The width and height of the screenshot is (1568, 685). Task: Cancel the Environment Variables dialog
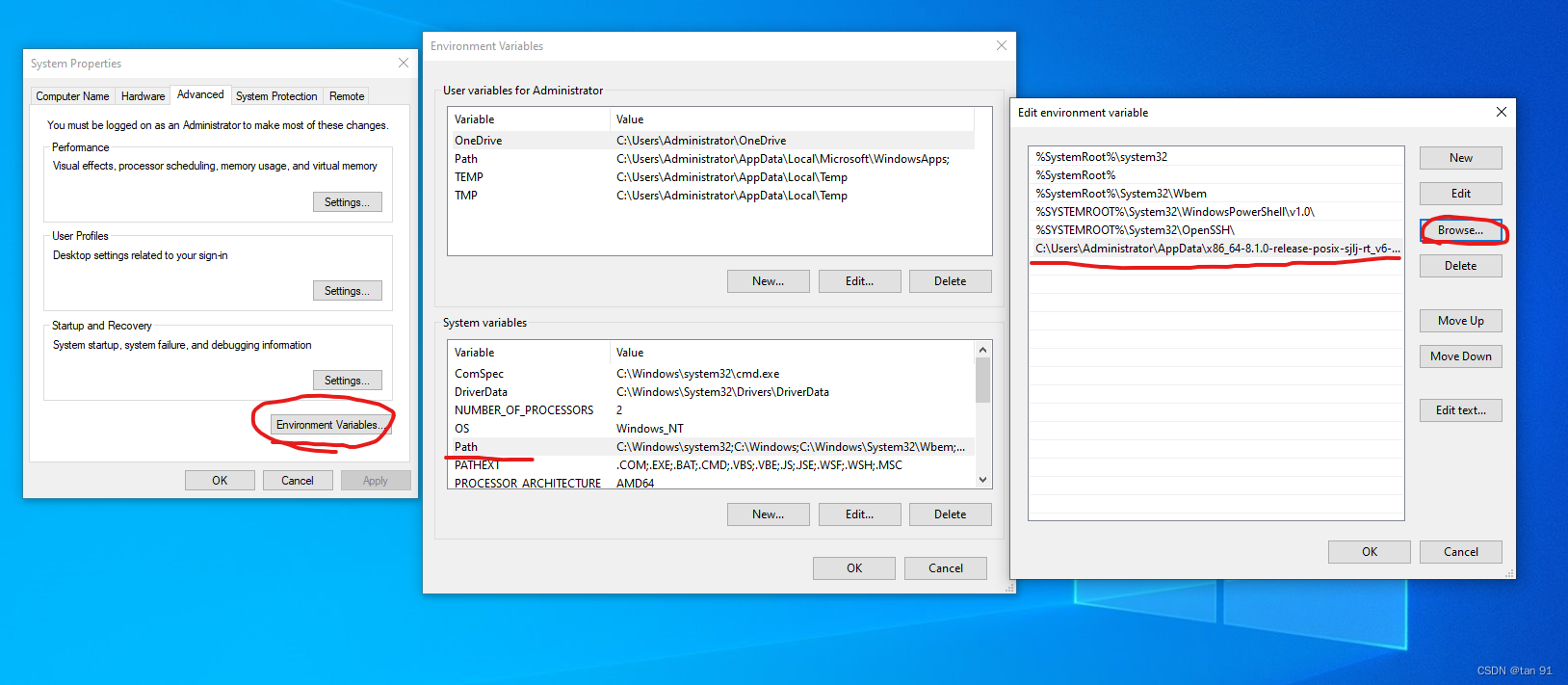pos(946,568)
